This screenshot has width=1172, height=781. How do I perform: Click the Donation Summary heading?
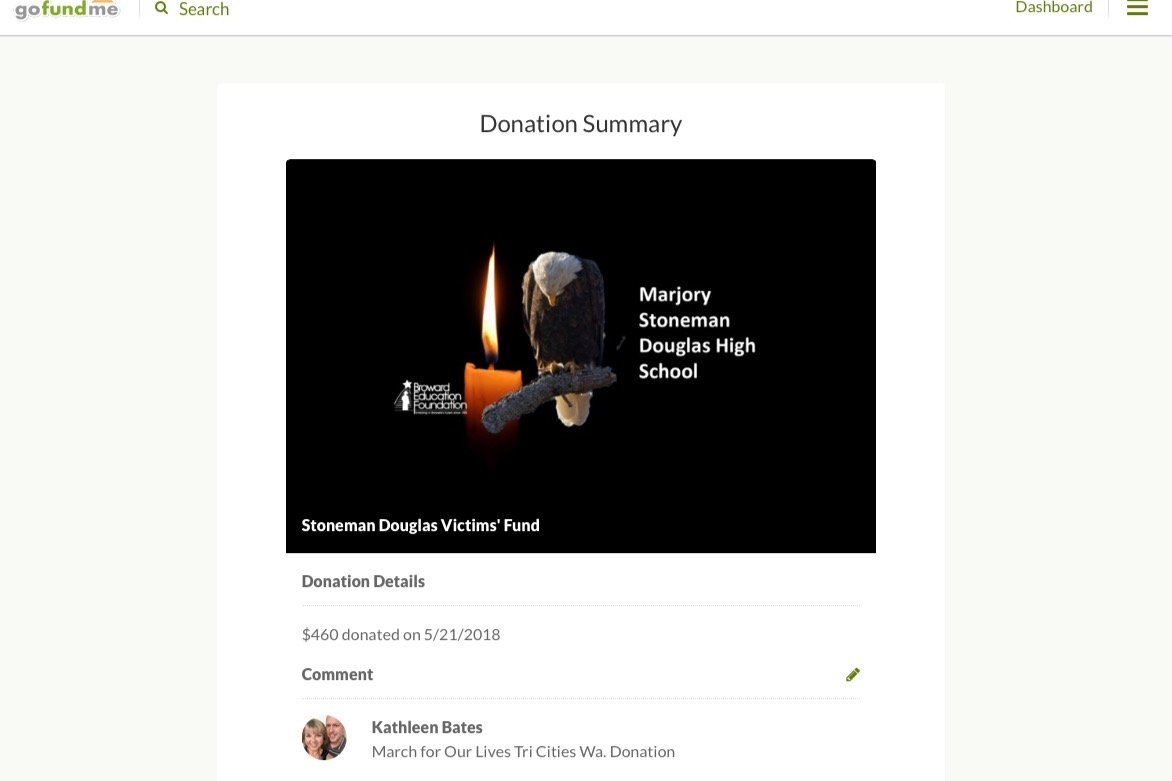(x=581, y=123)
